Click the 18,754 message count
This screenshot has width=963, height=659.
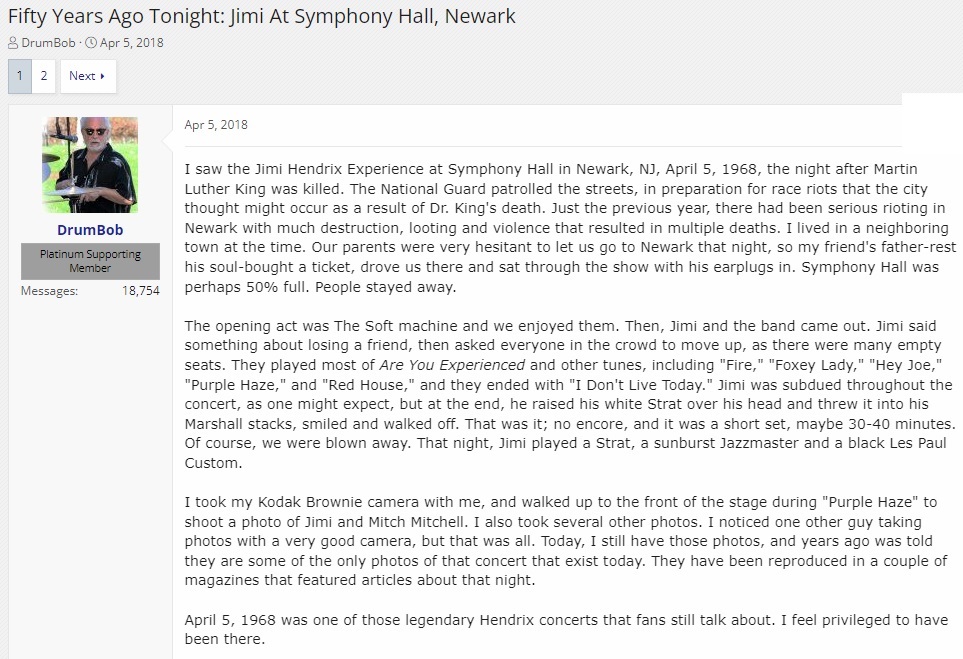pos(141,291)
